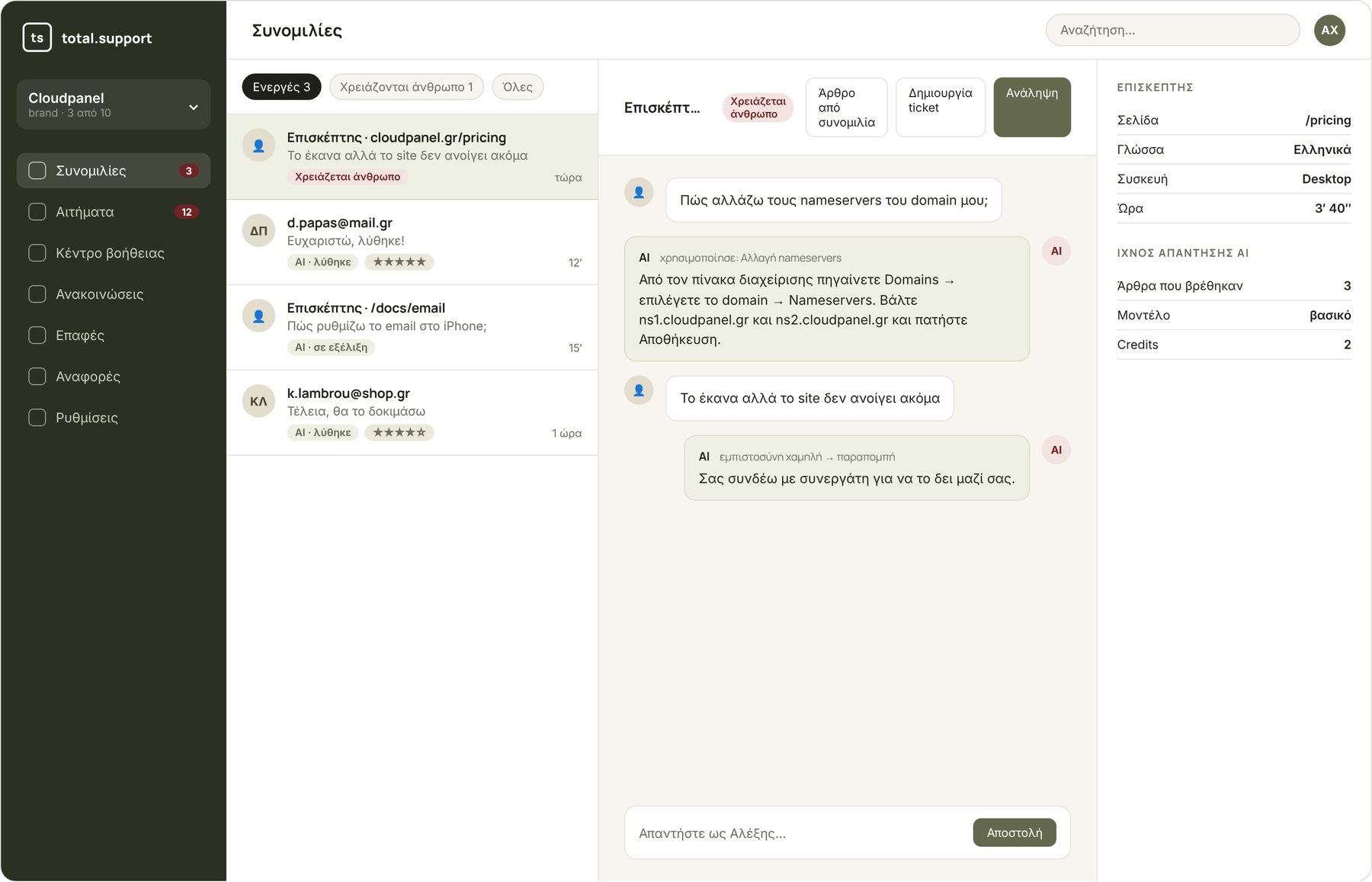Click the AI avatar beside the handoff message

pyautogui.click(x=1056, y=450)
